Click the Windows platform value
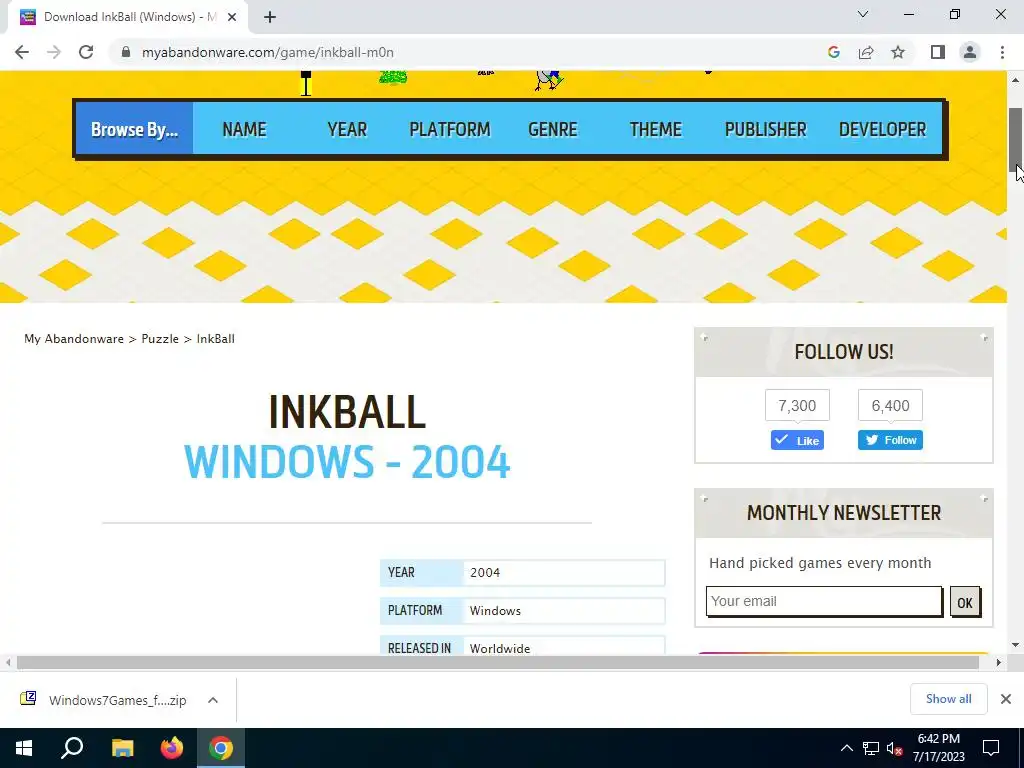Image resolution: width=1024 pixels, height=768 pixels. (495, 611)
